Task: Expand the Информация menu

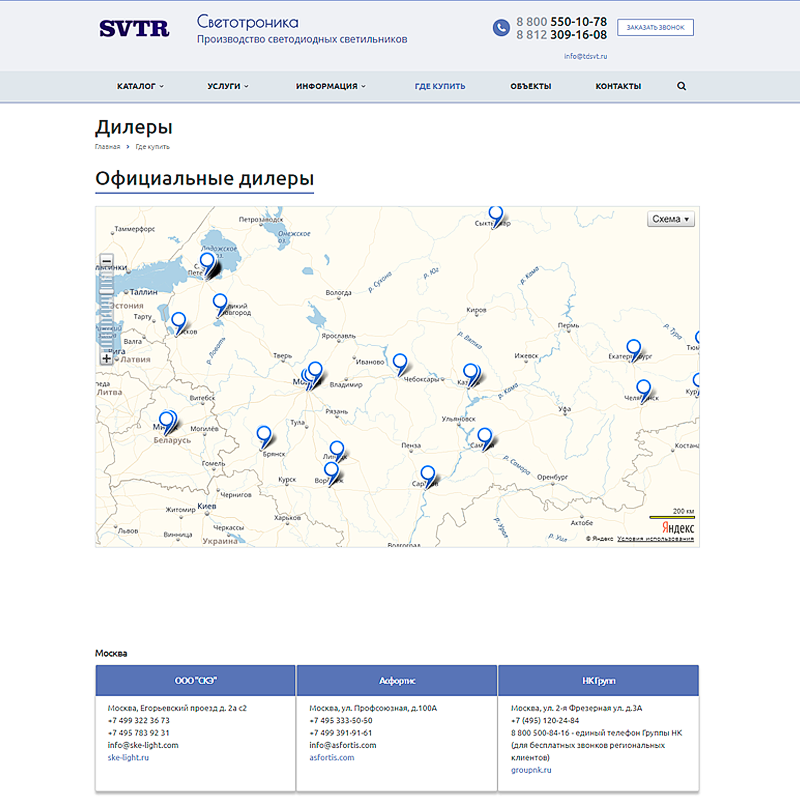Action: pyautogui.click(x=331, y=86)
